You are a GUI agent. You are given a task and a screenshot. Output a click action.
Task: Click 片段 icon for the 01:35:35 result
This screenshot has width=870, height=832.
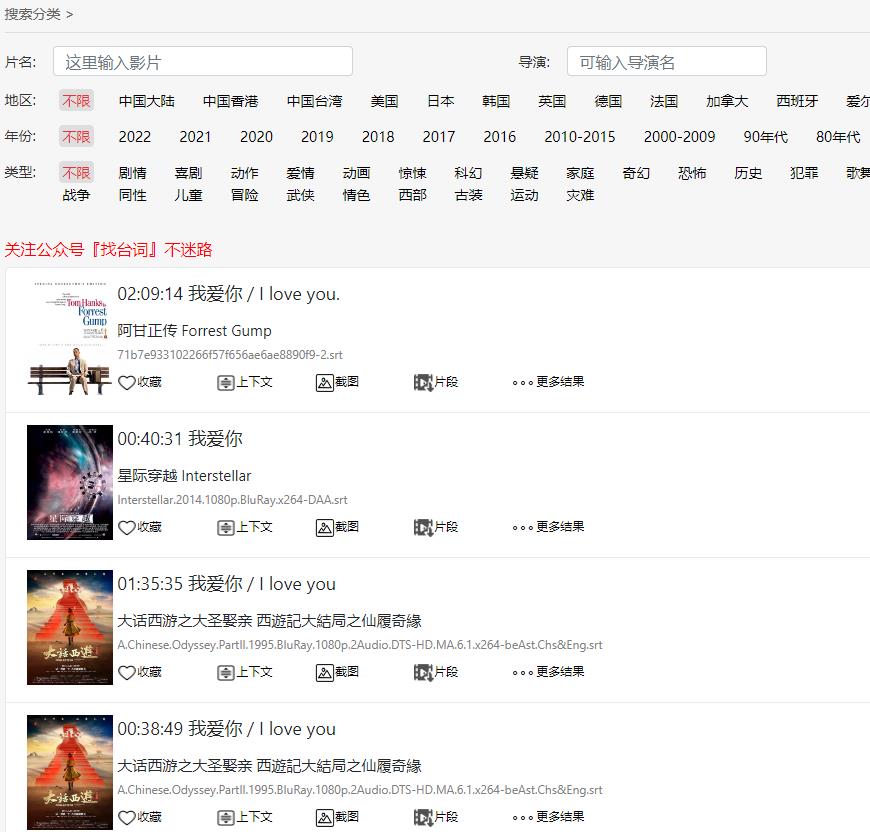(423, 672)
